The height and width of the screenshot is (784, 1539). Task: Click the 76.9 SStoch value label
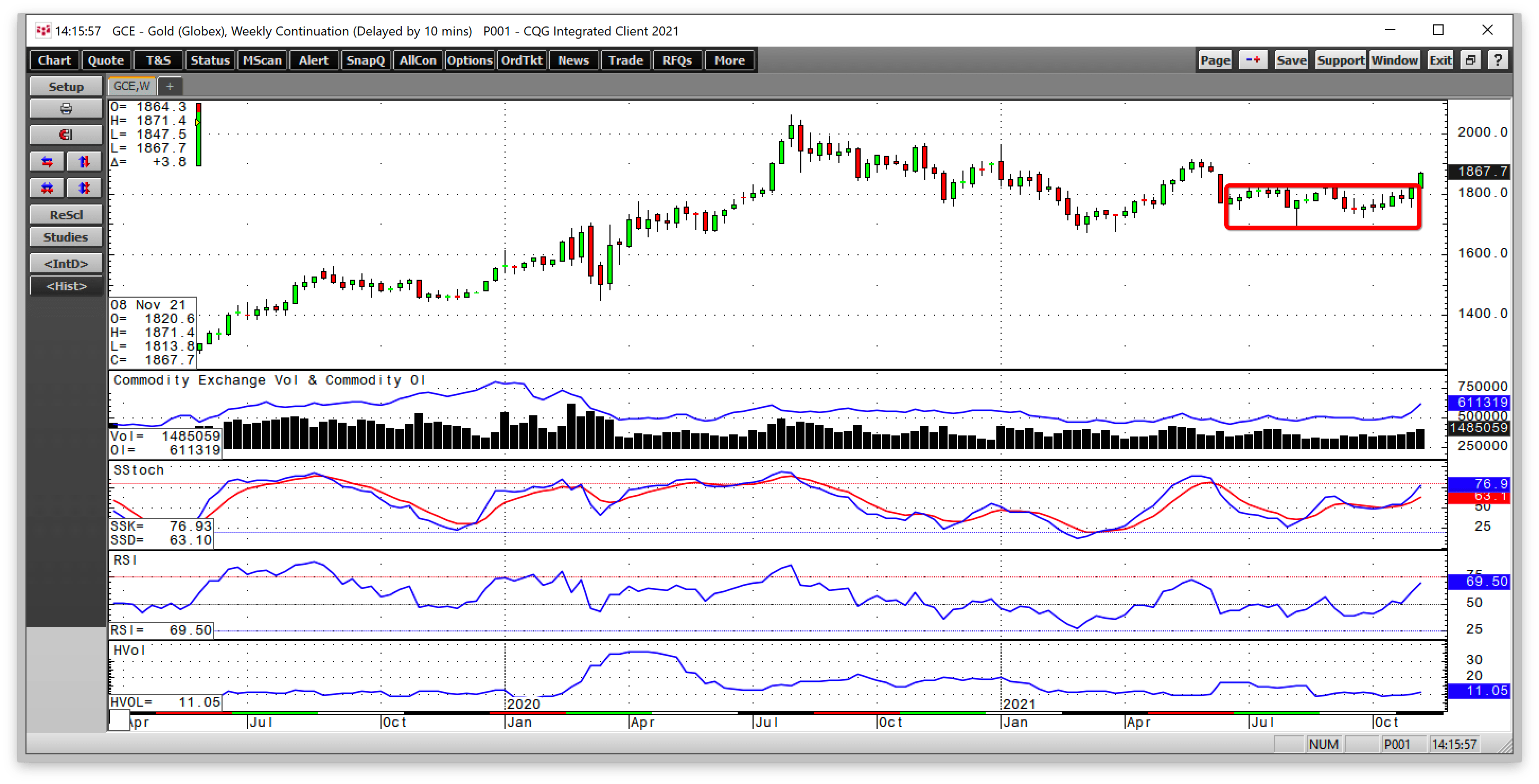click(1479, 484)
